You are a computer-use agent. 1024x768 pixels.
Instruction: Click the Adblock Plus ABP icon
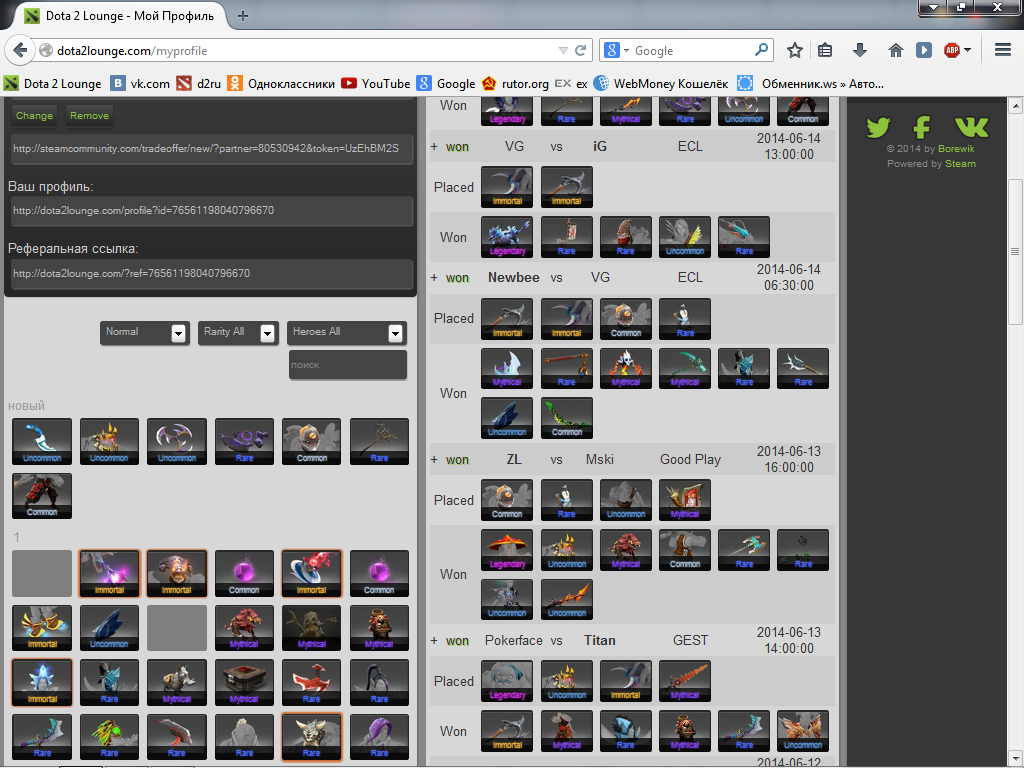(952, 50)
